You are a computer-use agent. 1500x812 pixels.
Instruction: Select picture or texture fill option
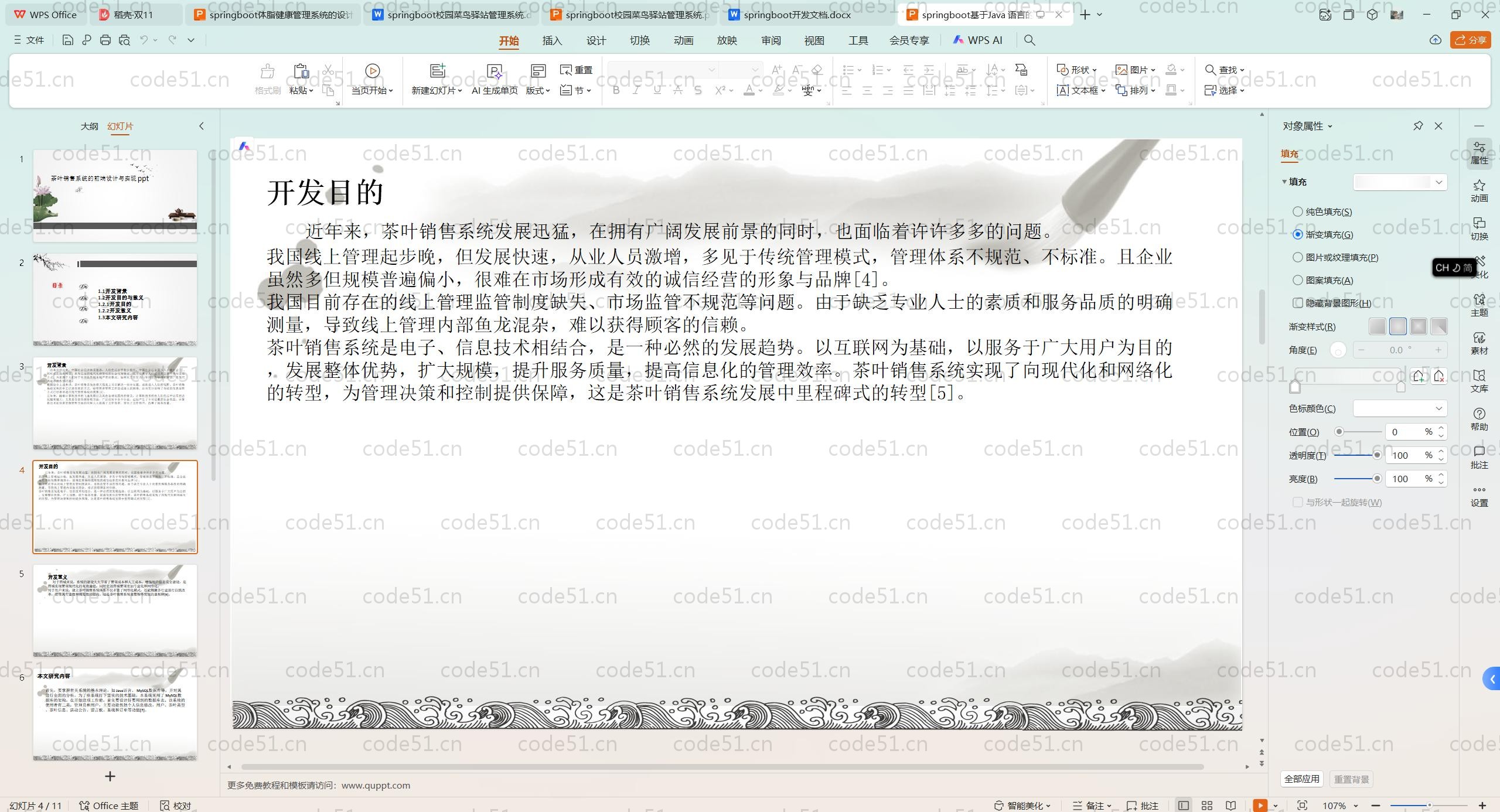pyautogui.click(x=1298, y=257)
